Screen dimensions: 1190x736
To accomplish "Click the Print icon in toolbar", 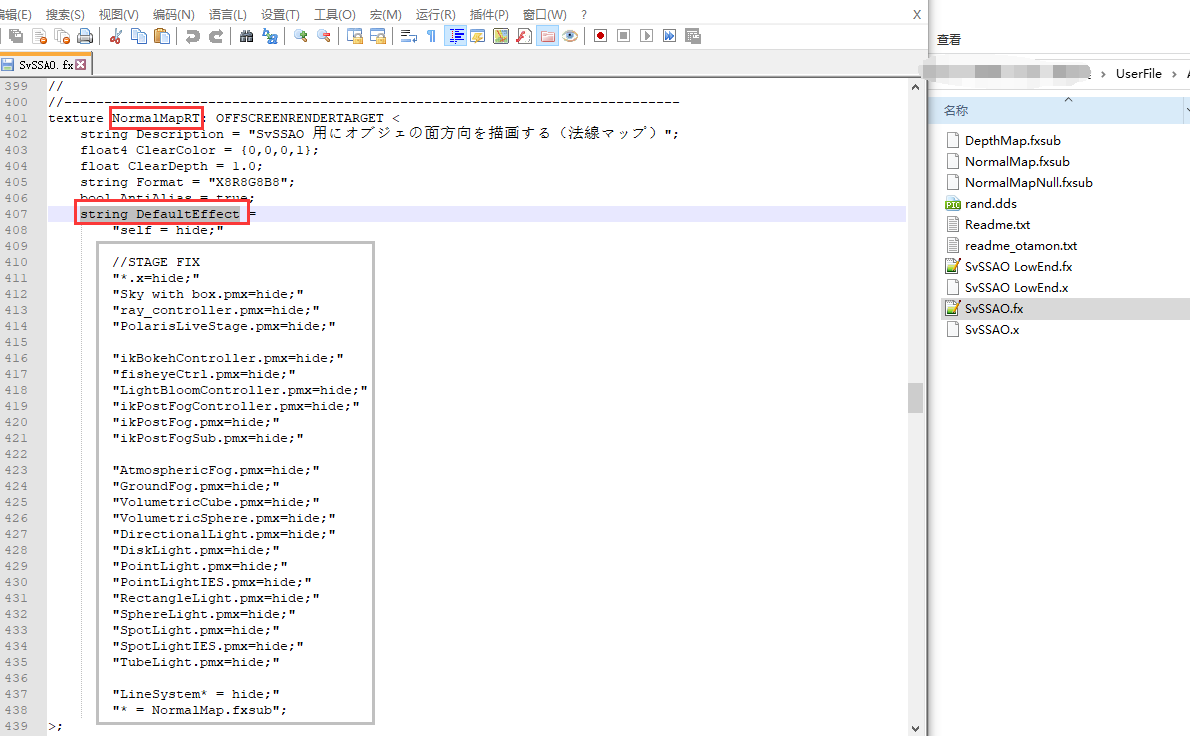I will click(x=85, y=36).
